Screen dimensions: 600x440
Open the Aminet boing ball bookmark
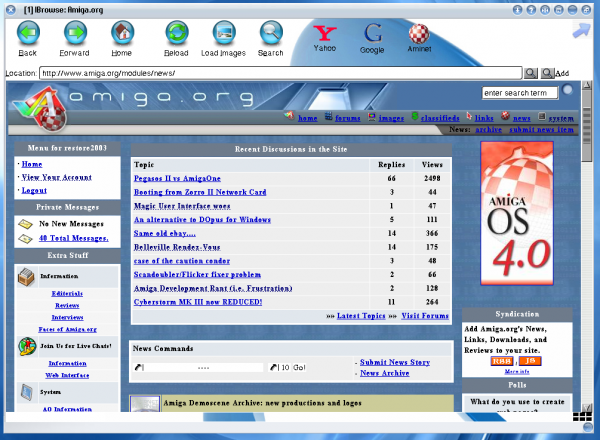(419, 38)
